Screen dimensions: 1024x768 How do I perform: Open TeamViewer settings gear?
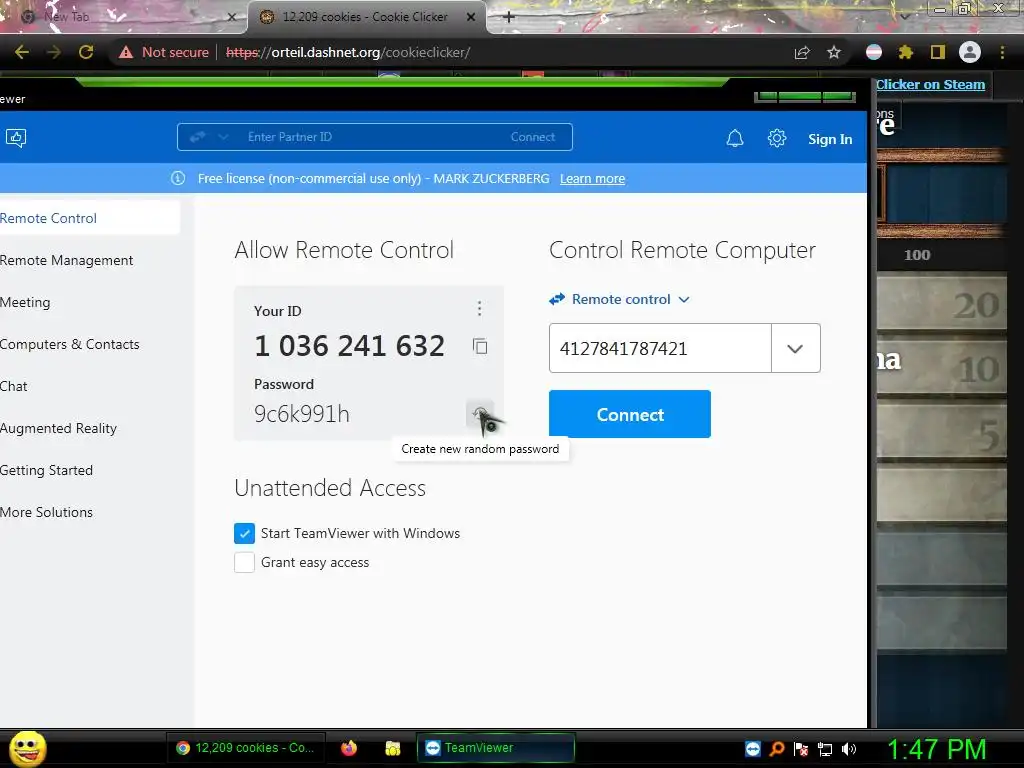(x=776, y=138)
